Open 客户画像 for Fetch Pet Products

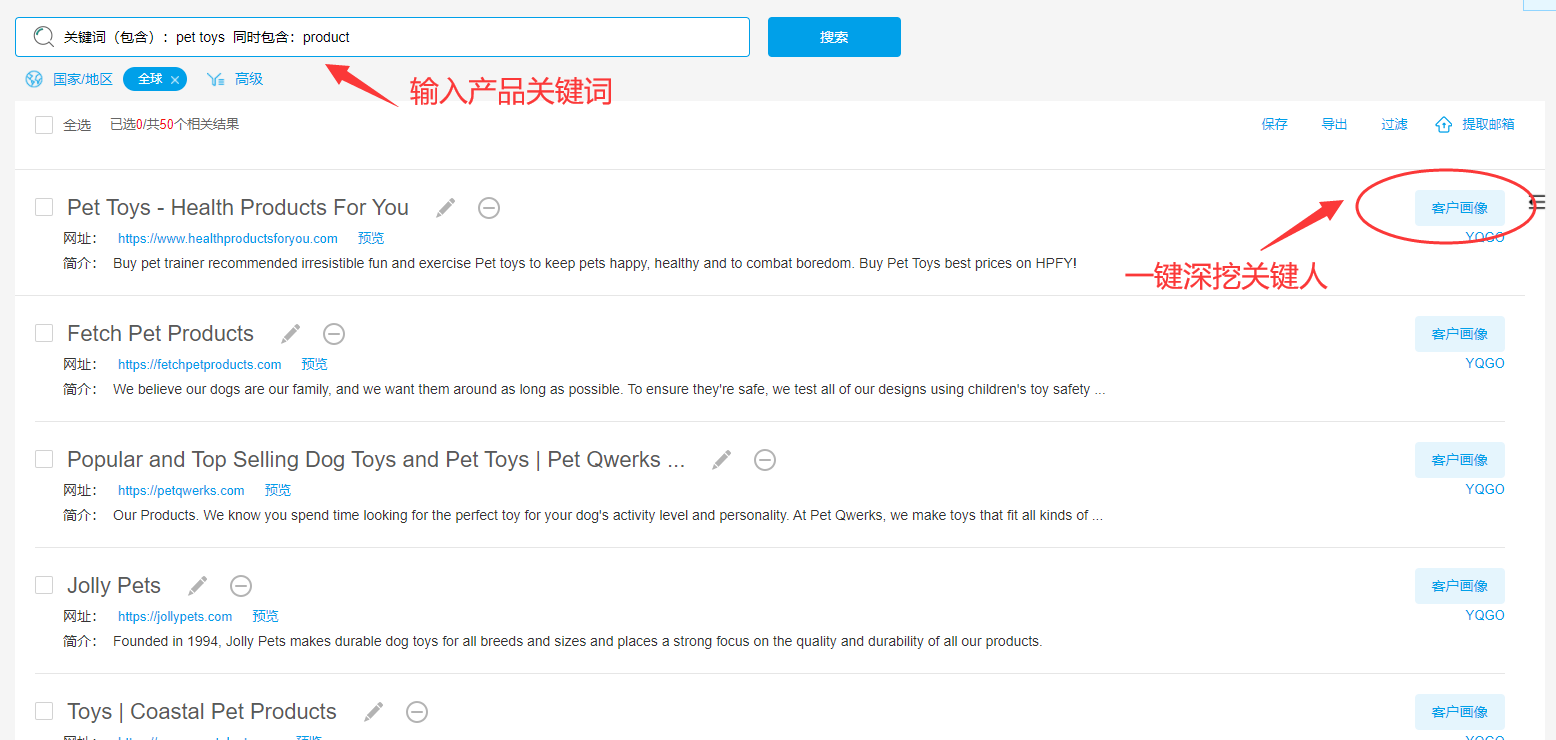(1460, 334)
